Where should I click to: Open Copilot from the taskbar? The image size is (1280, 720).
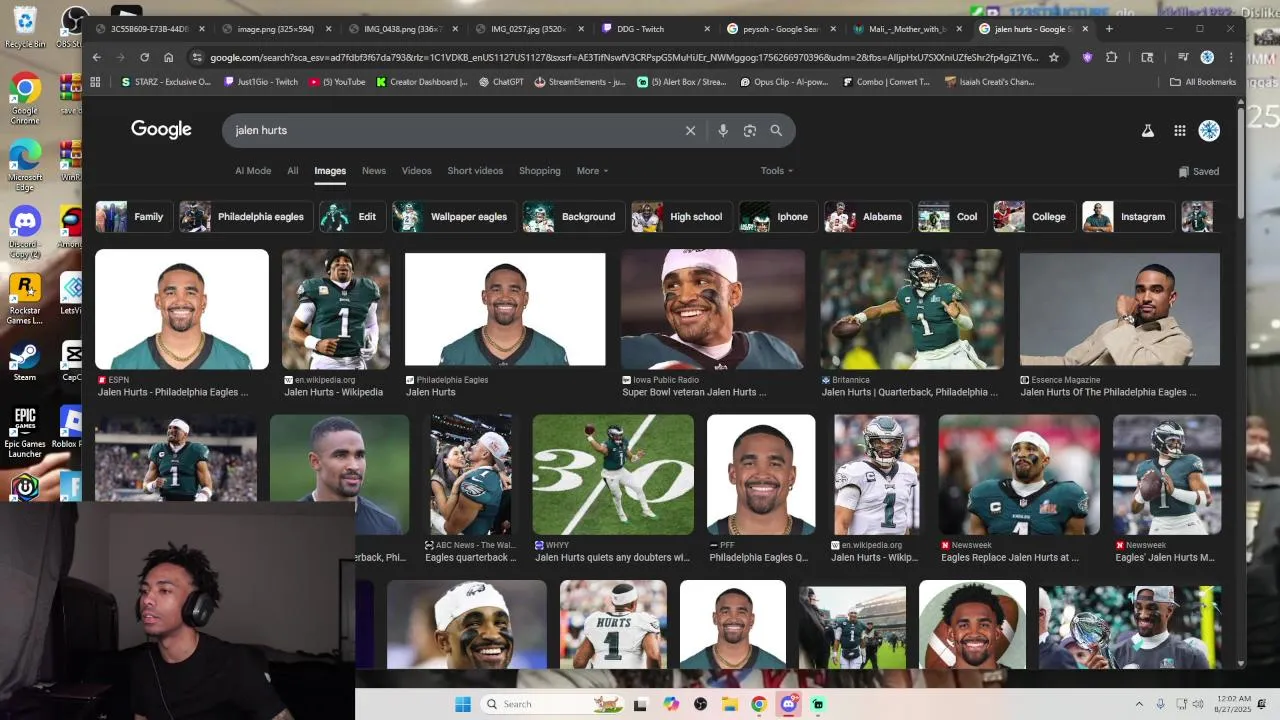(671, 704)
